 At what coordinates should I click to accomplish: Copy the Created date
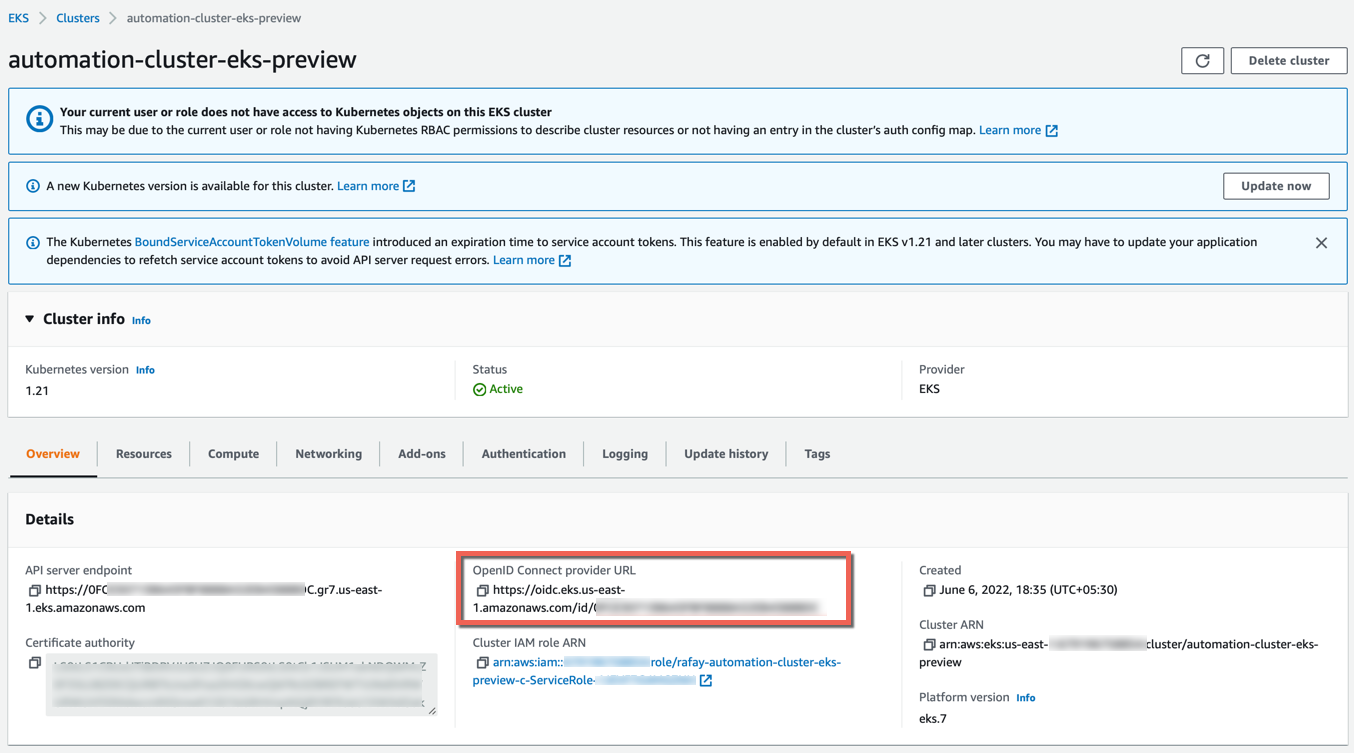pyautogui.click(x=928, y=591)
